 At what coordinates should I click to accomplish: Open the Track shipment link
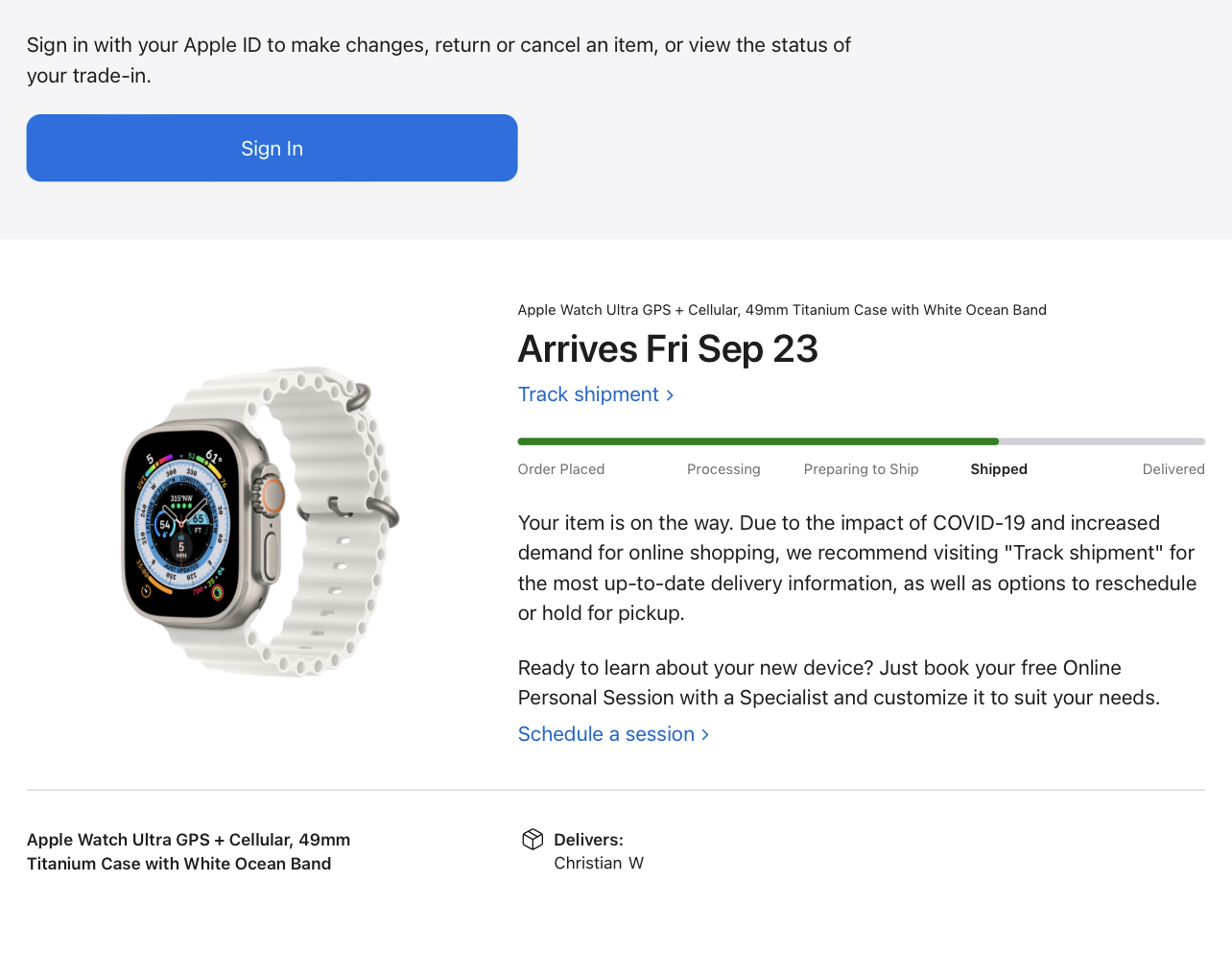coord(588,394)
